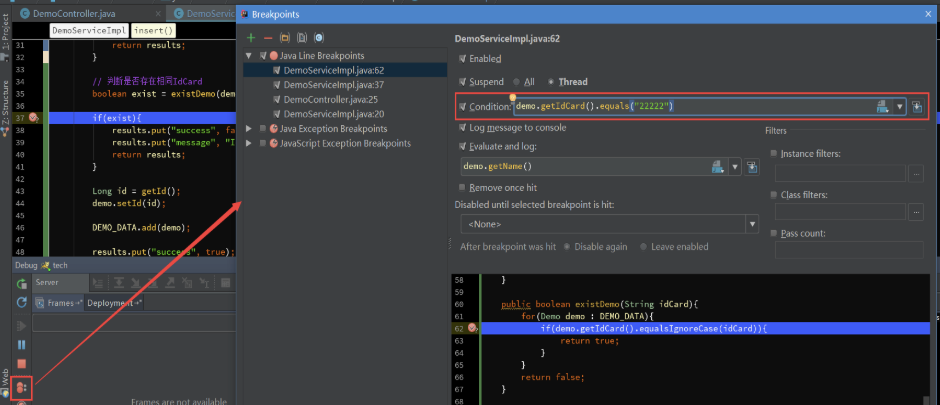The width and height of the screenshot is (940, 405).
Task: Click Class filters browse button
Action: 915,211
